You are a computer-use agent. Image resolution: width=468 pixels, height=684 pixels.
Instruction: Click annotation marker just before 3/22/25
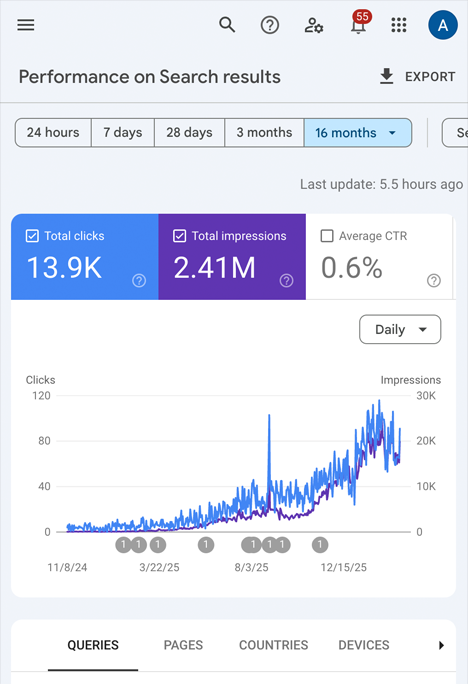tap(158, 545)
